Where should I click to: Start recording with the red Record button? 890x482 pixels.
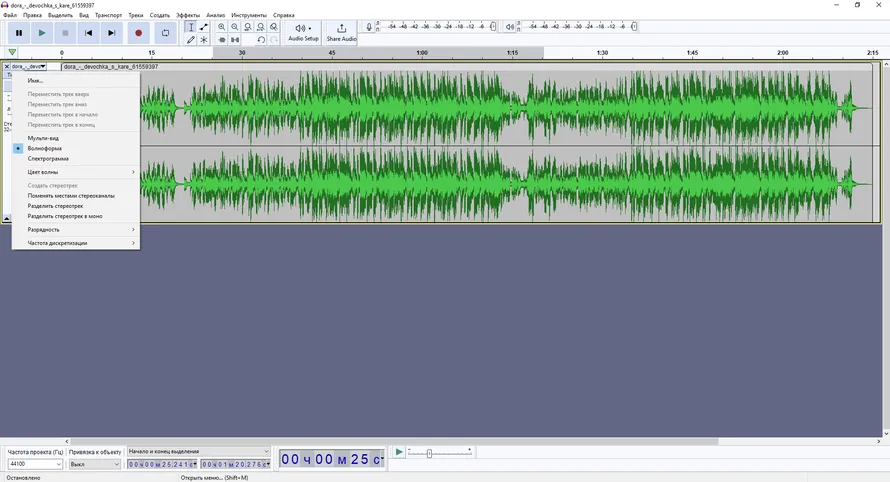click(138, 33)
